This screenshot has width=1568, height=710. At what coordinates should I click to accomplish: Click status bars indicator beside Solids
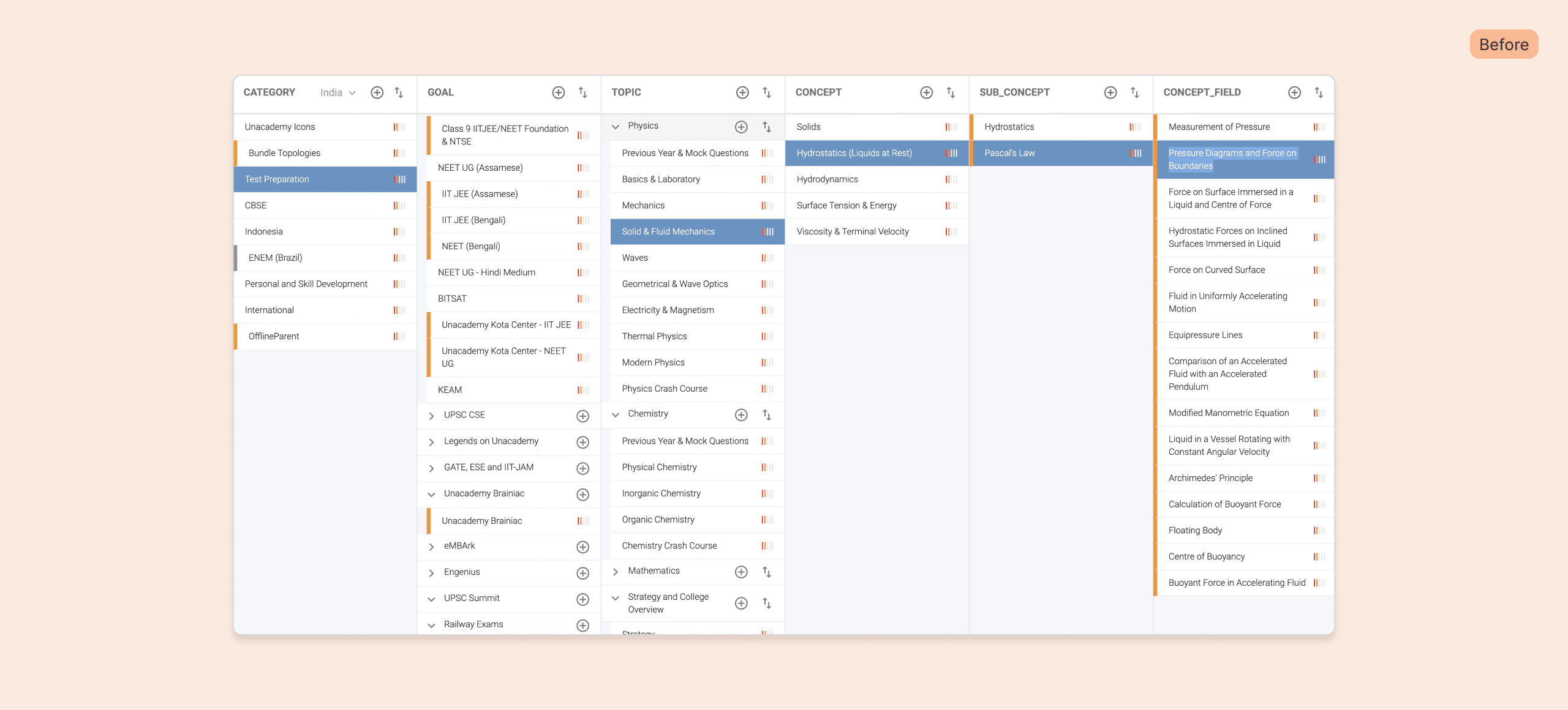tap(951, 127)
